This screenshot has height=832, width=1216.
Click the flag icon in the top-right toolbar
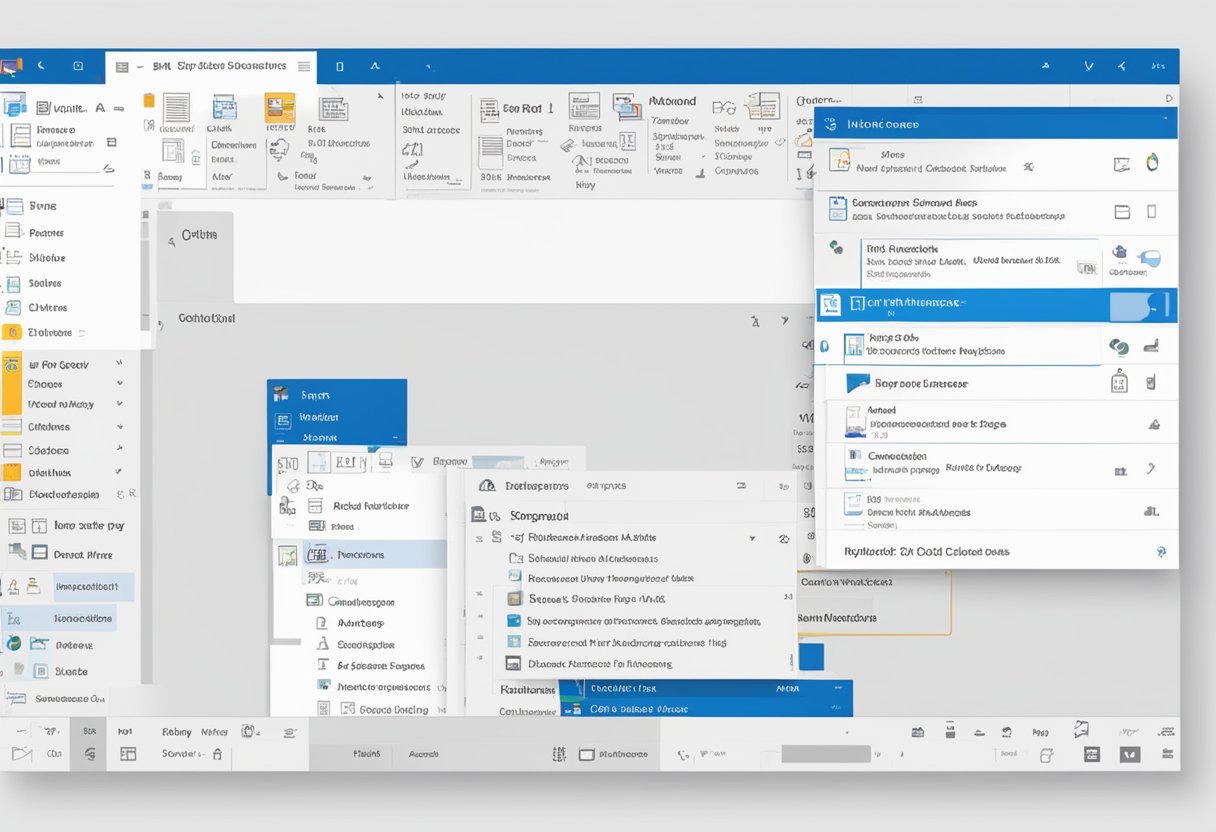pyautogui.click(x=1088, y=65)
